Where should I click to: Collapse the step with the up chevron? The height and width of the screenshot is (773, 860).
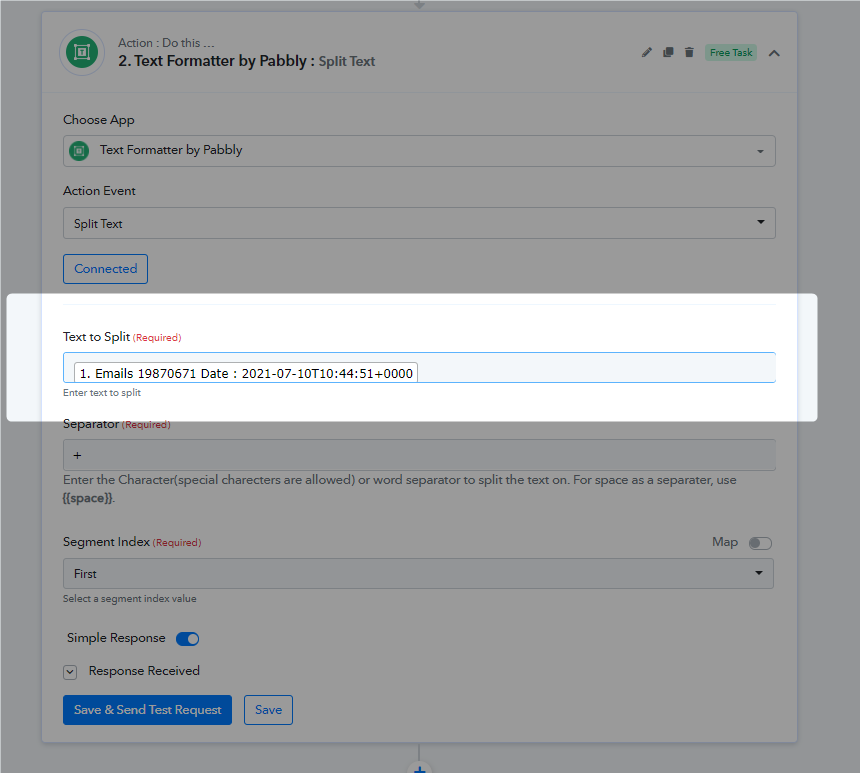click(774, 53)
